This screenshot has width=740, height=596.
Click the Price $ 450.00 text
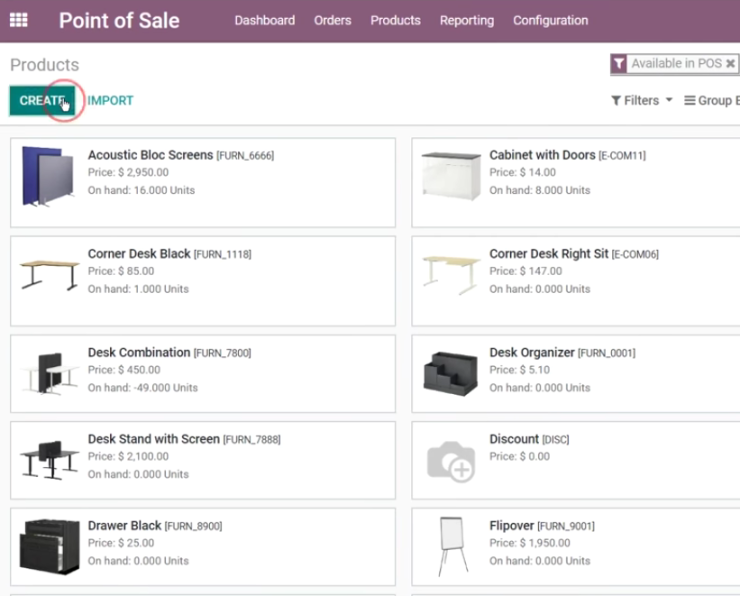pos(124,369)
